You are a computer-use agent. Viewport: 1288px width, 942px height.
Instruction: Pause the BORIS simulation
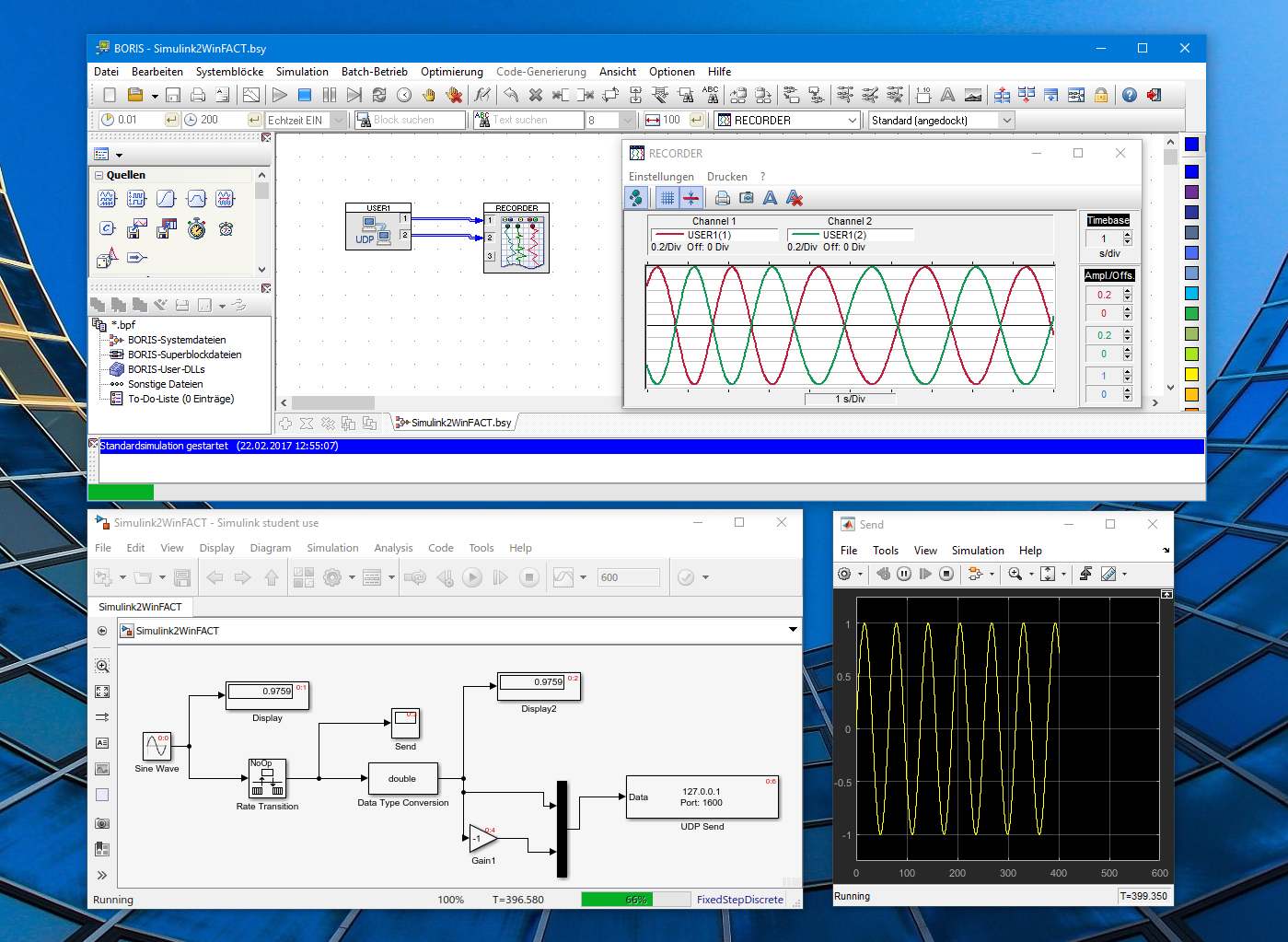coord(330,95)
